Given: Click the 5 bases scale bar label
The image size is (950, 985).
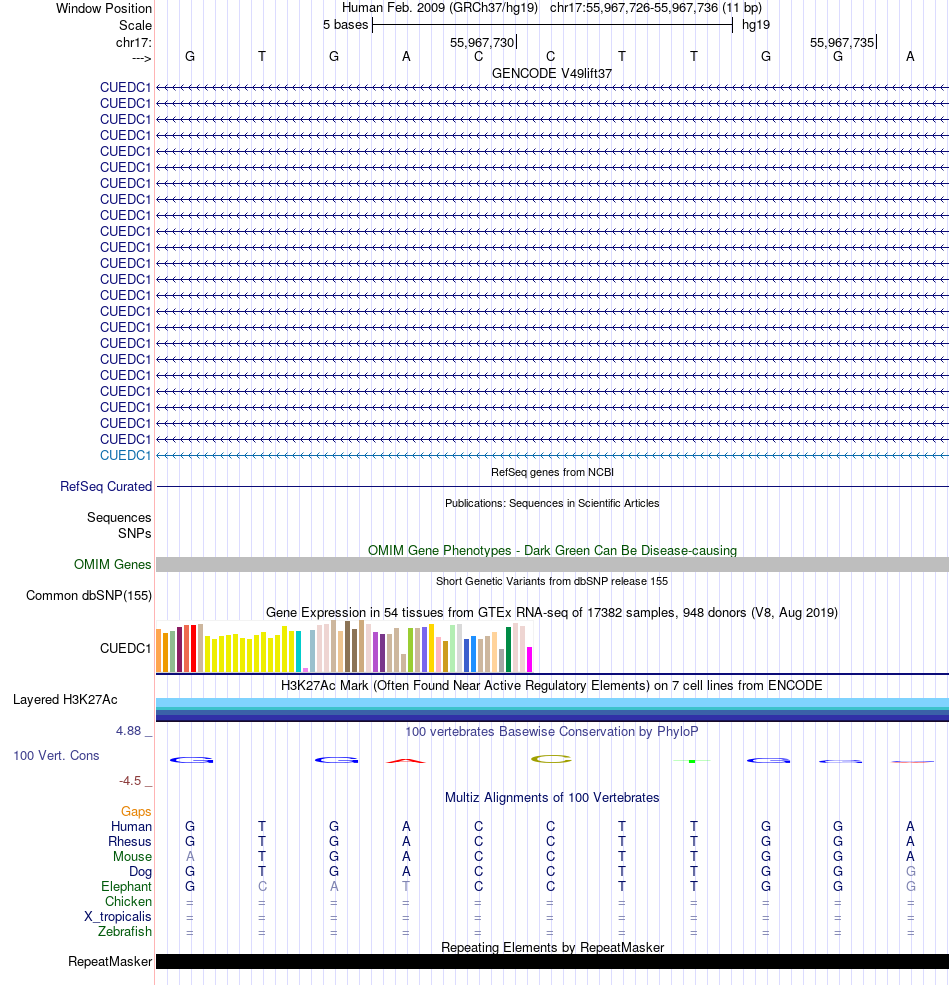Looking at the screenshot, I should point(346,24).
